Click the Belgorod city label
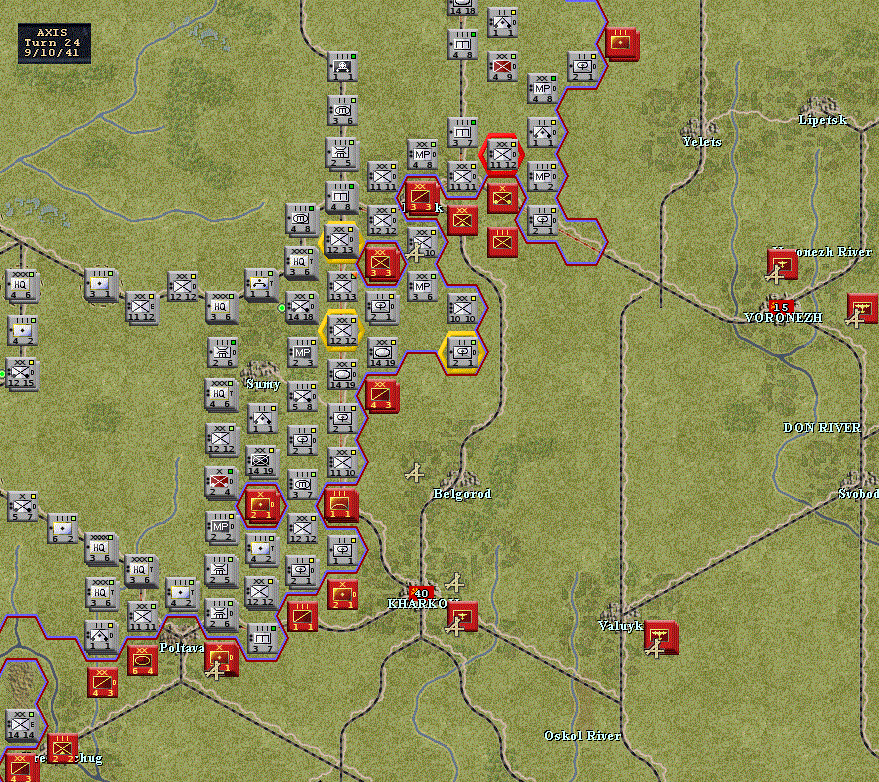The width and height of the screenshot is (879, 782). tap(462, 494)
